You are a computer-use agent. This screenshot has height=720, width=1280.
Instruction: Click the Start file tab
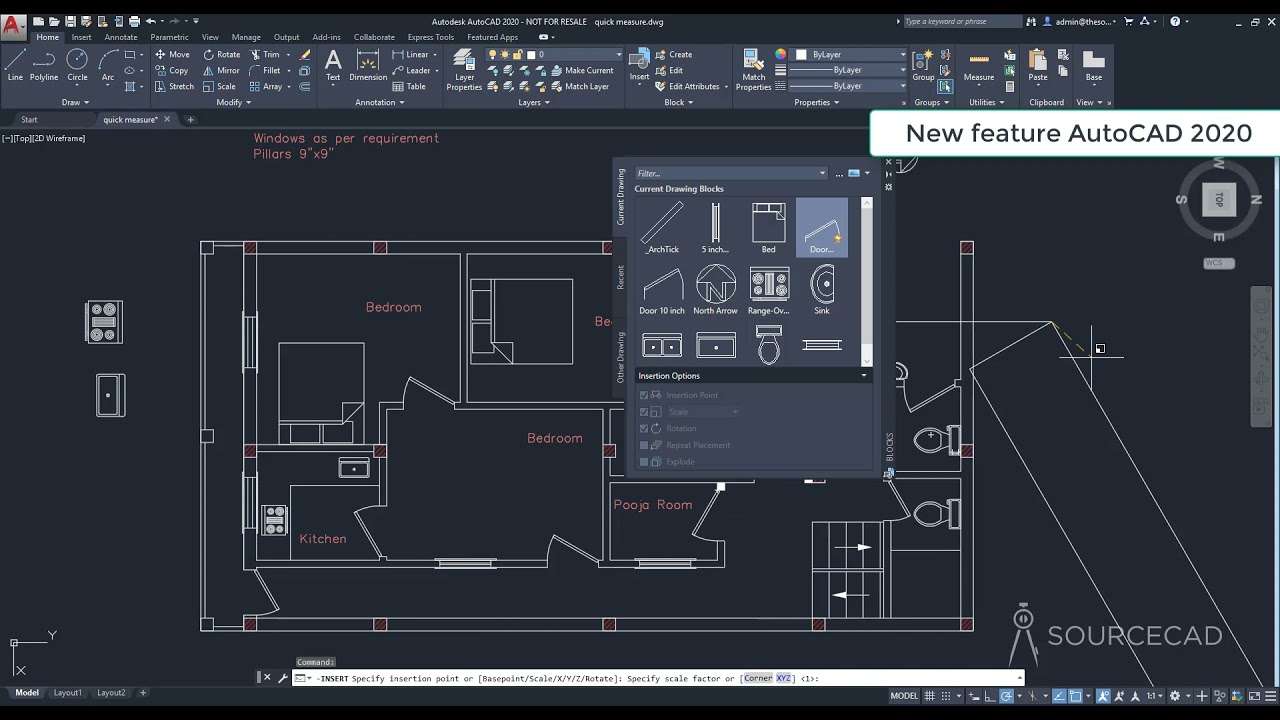(29, 120)
